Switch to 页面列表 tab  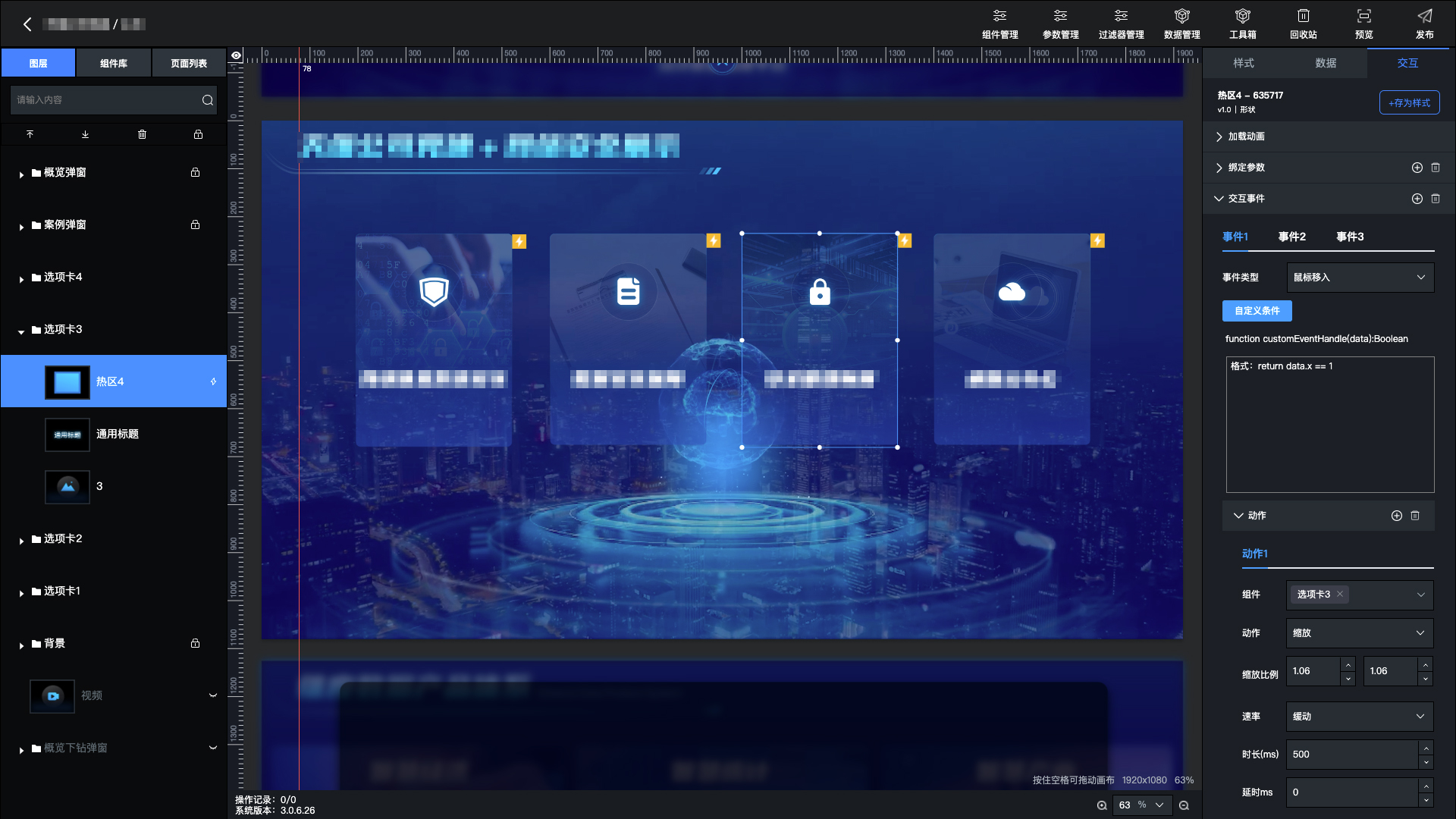189,63
